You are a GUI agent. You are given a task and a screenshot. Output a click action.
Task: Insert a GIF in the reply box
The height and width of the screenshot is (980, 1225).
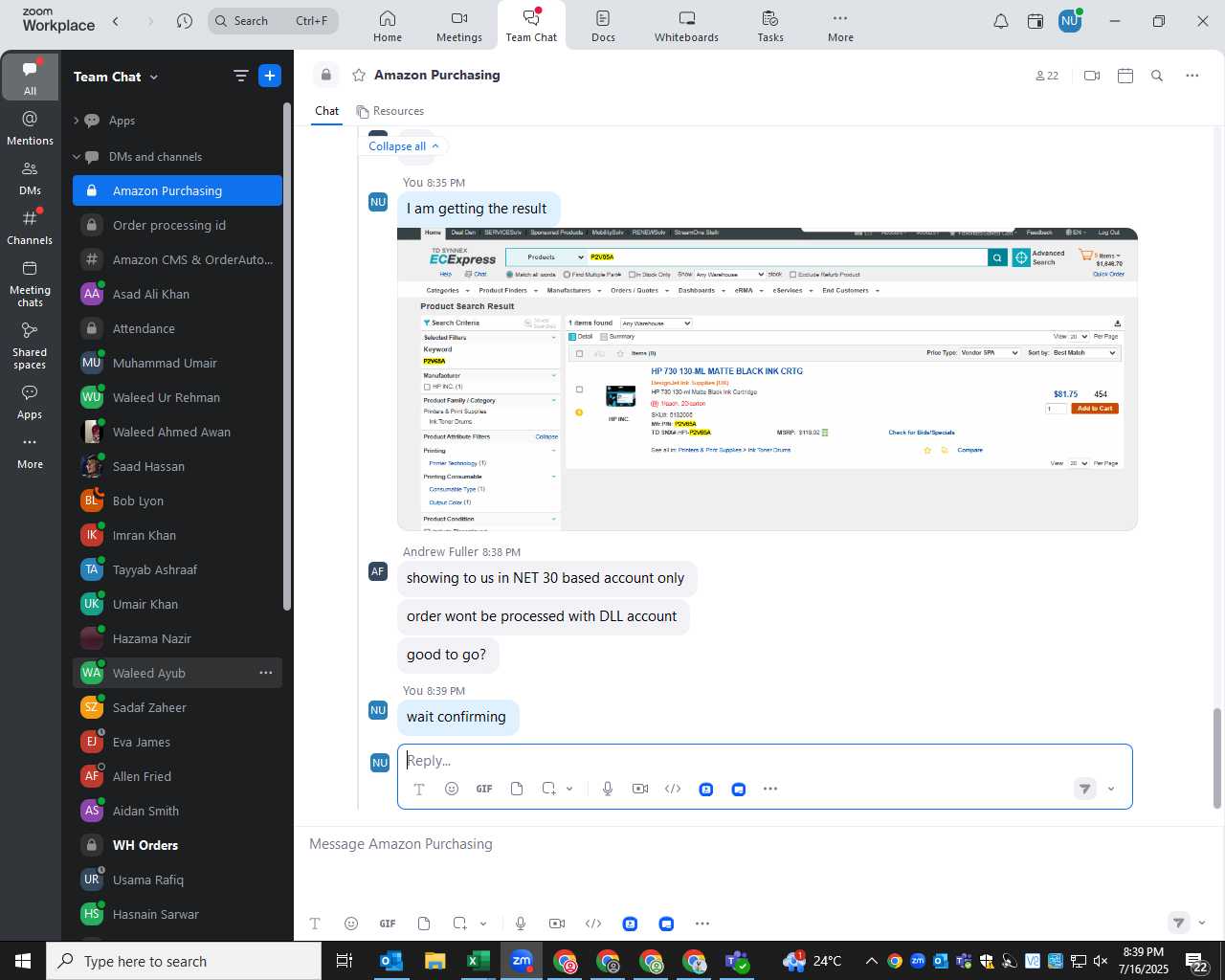[484, 789]
